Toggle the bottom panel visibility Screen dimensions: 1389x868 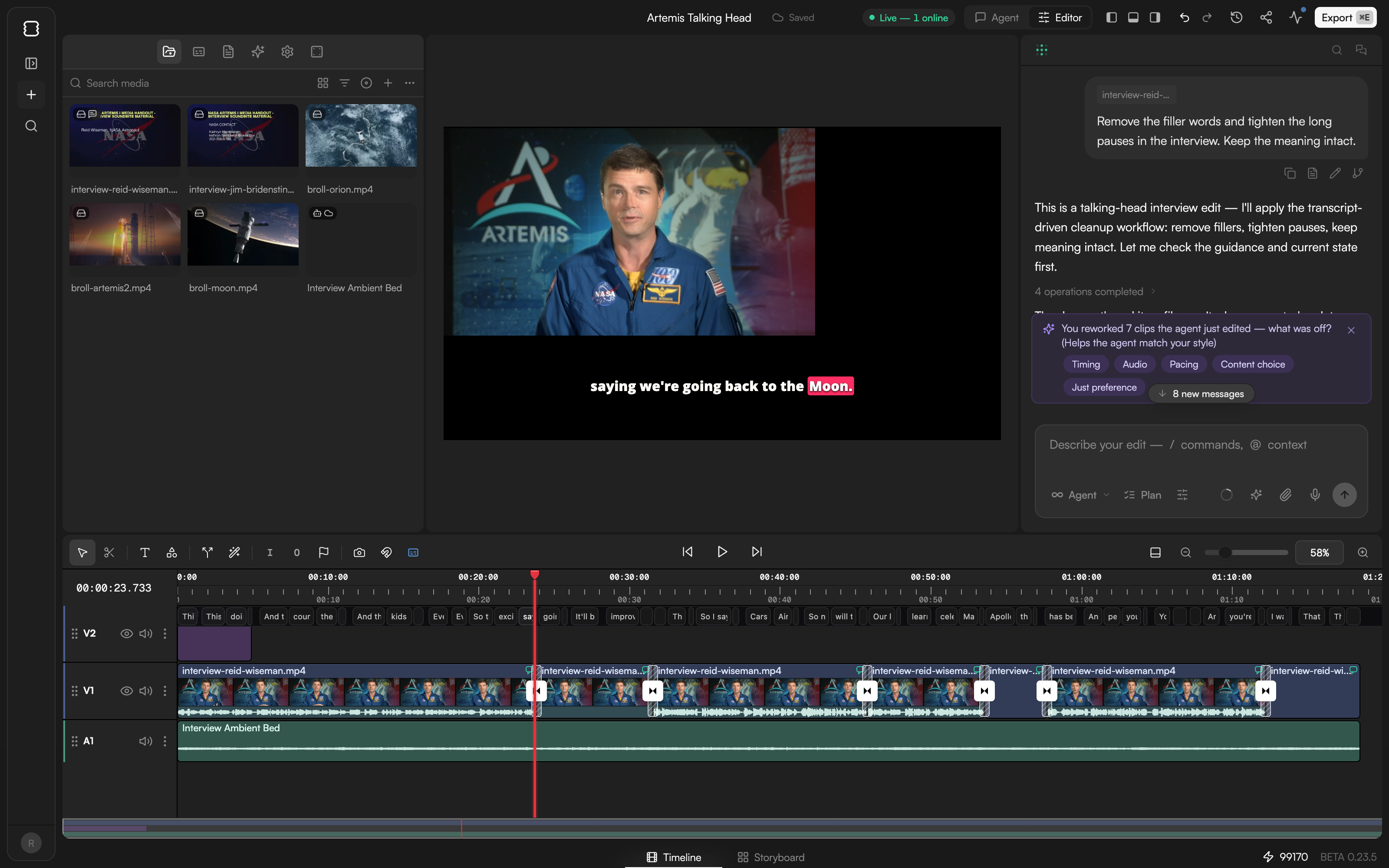[1133, 18]
